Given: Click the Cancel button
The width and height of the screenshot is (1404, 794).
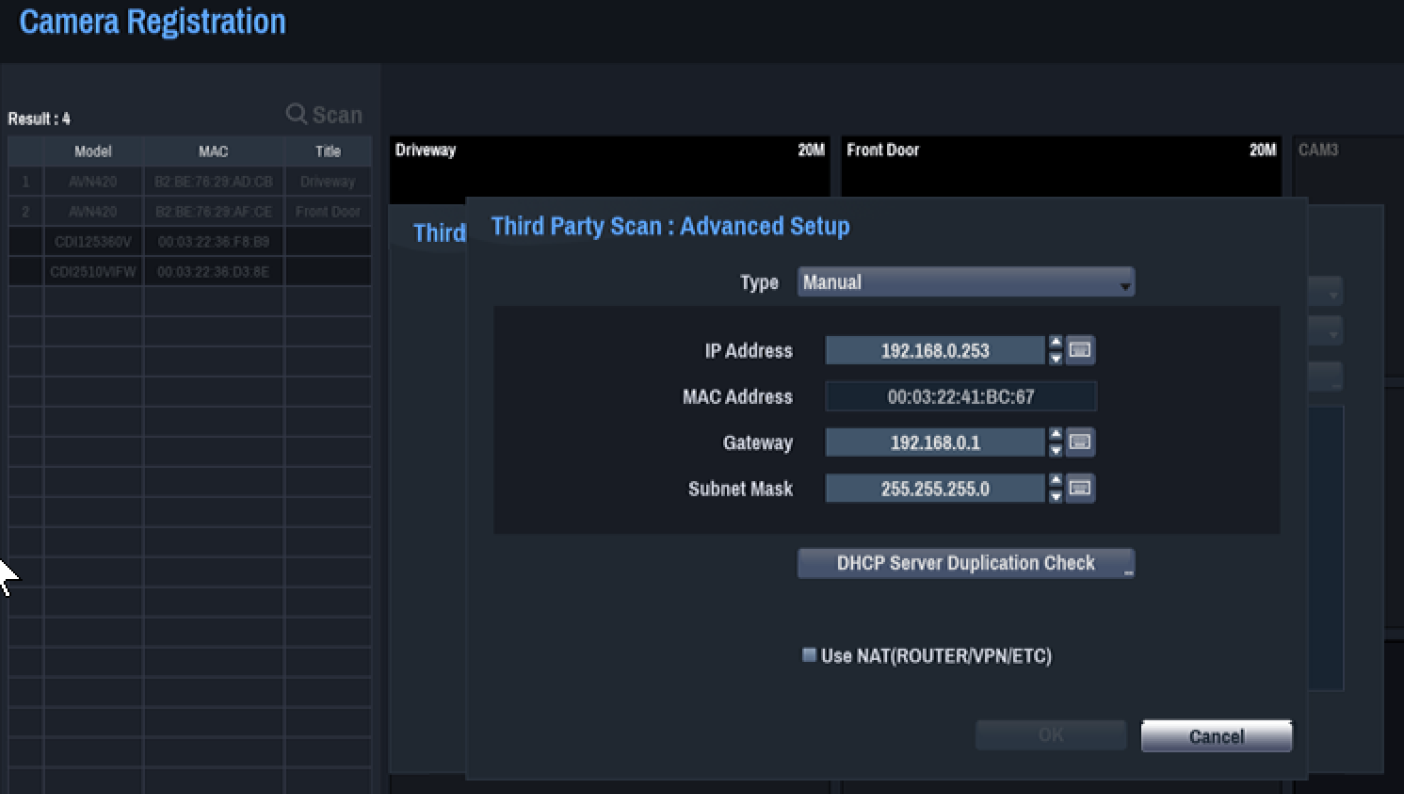Looking at the screenshot, I should 1216,736.
